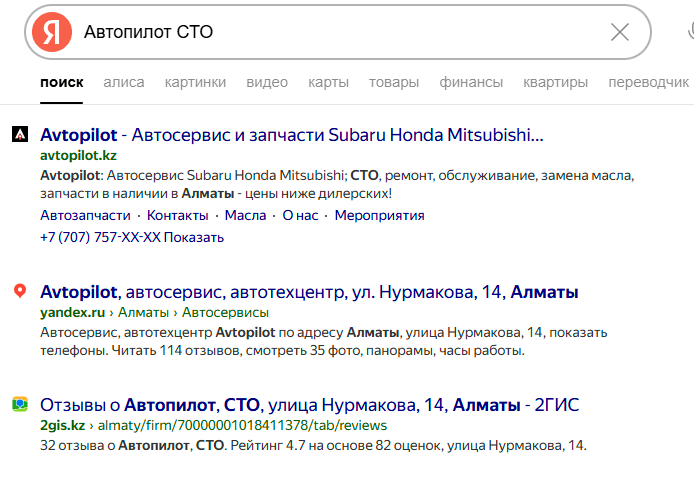Screen dimensions: 694x479
Task: Switch to the видео tab
Action: 267,82
